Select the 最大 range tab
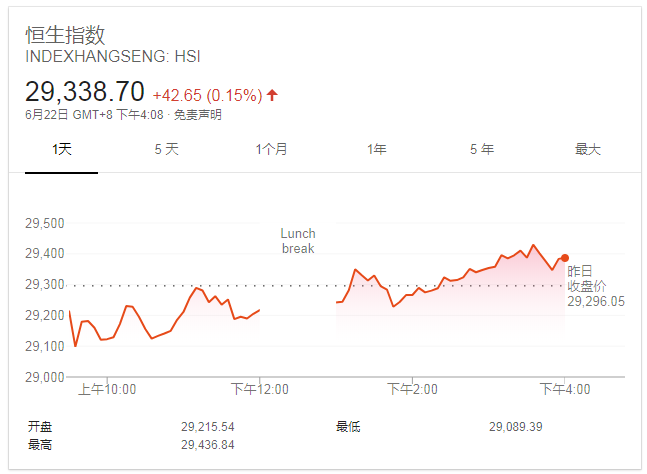 click(588, 149)
